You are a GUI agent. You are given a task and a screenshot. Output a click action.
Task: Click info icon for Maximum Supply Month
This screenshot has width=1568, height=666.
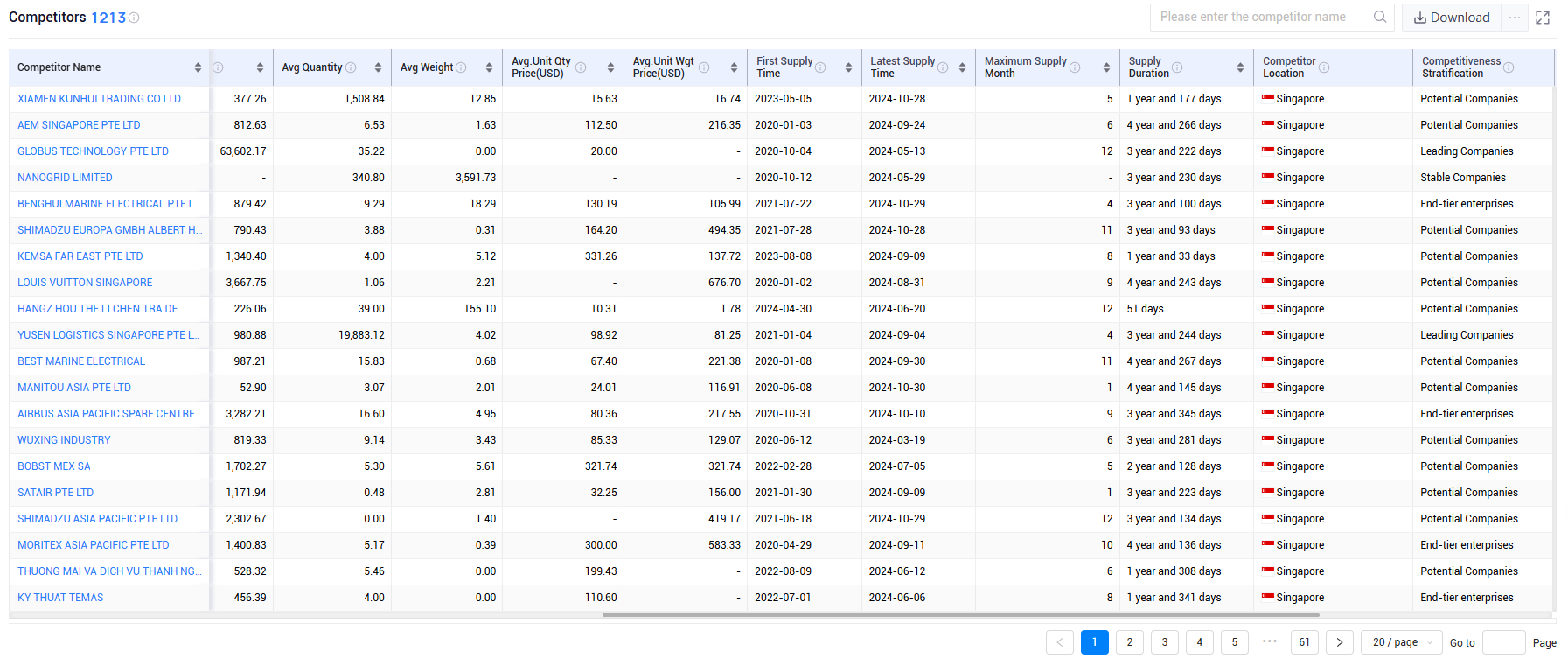pyautogui.click(x=1075, y=67)
